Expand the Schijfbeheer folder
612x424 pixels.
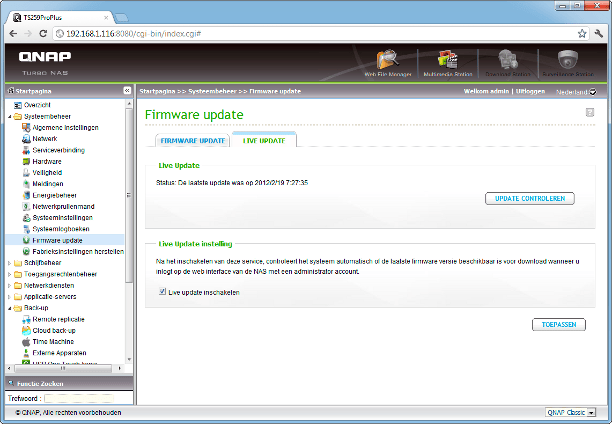[x=10, y=263]
